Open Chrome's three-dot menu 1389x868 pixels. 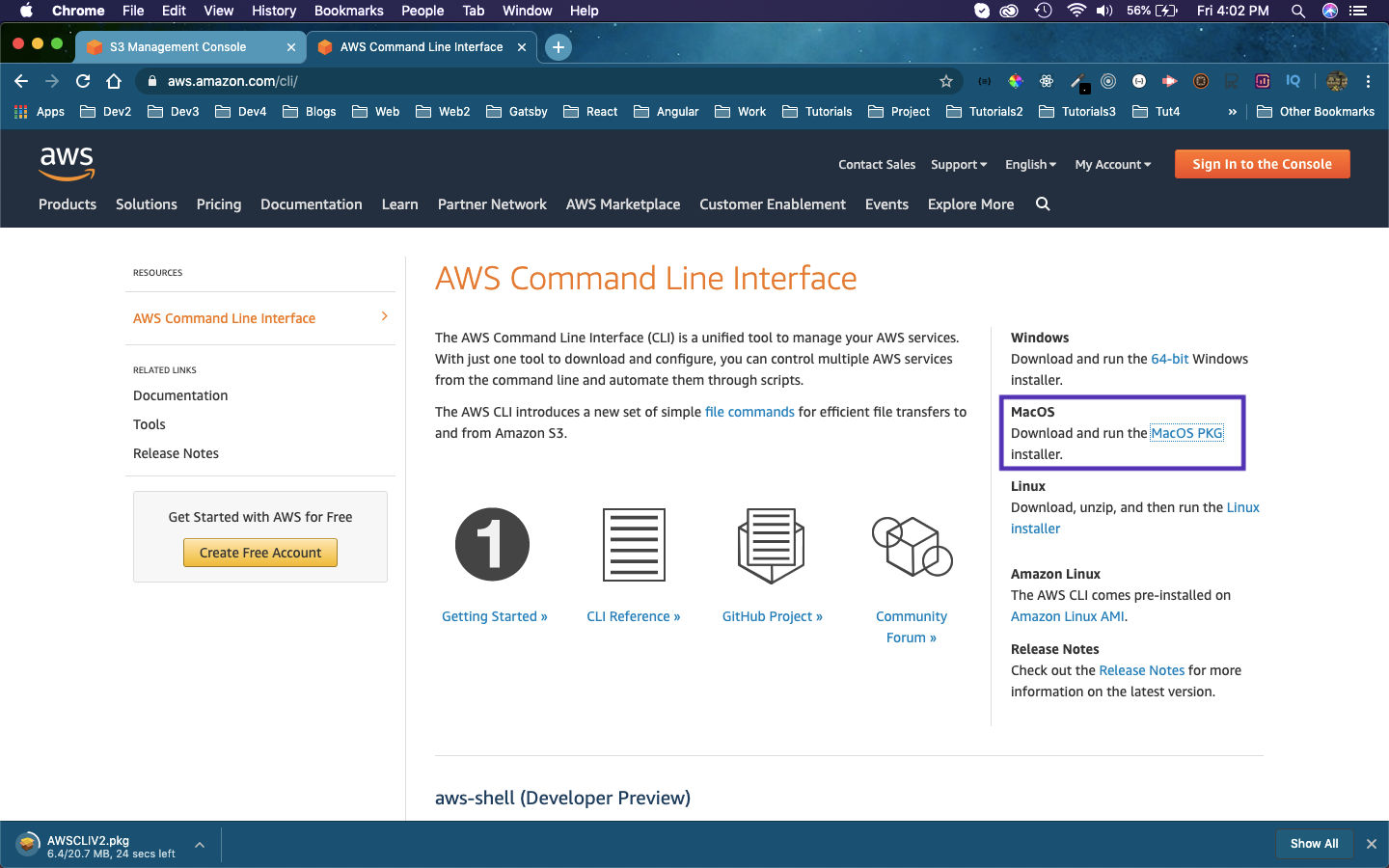pyautogui.click(x=1368, y=81)
